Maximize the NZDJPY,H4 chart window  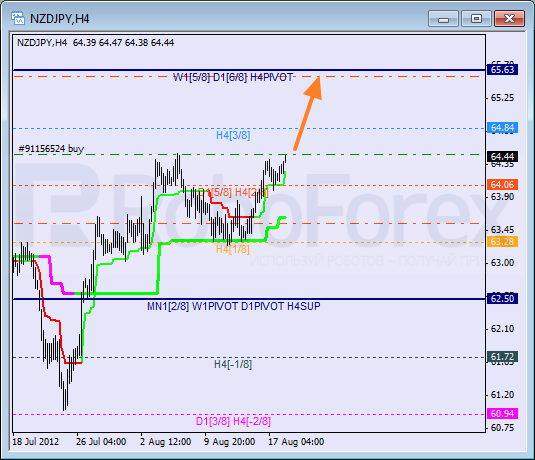pos(476,18)
